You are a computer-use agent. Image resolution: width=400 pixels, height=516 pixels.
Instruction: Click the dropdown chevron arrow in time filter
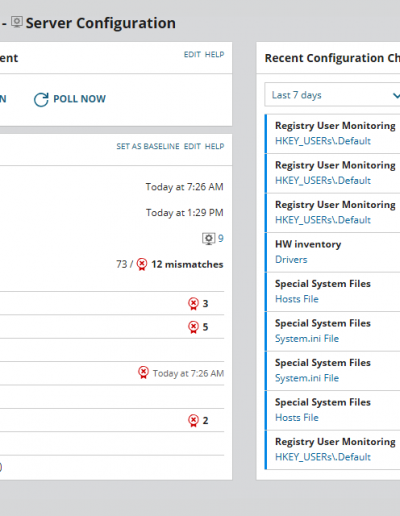click(x=396, y=96)
